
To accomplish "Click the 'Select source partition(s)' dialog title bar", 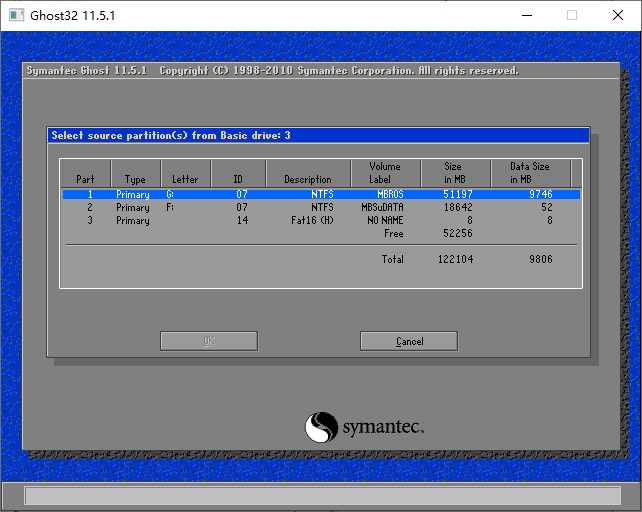I will pos(318,135).
